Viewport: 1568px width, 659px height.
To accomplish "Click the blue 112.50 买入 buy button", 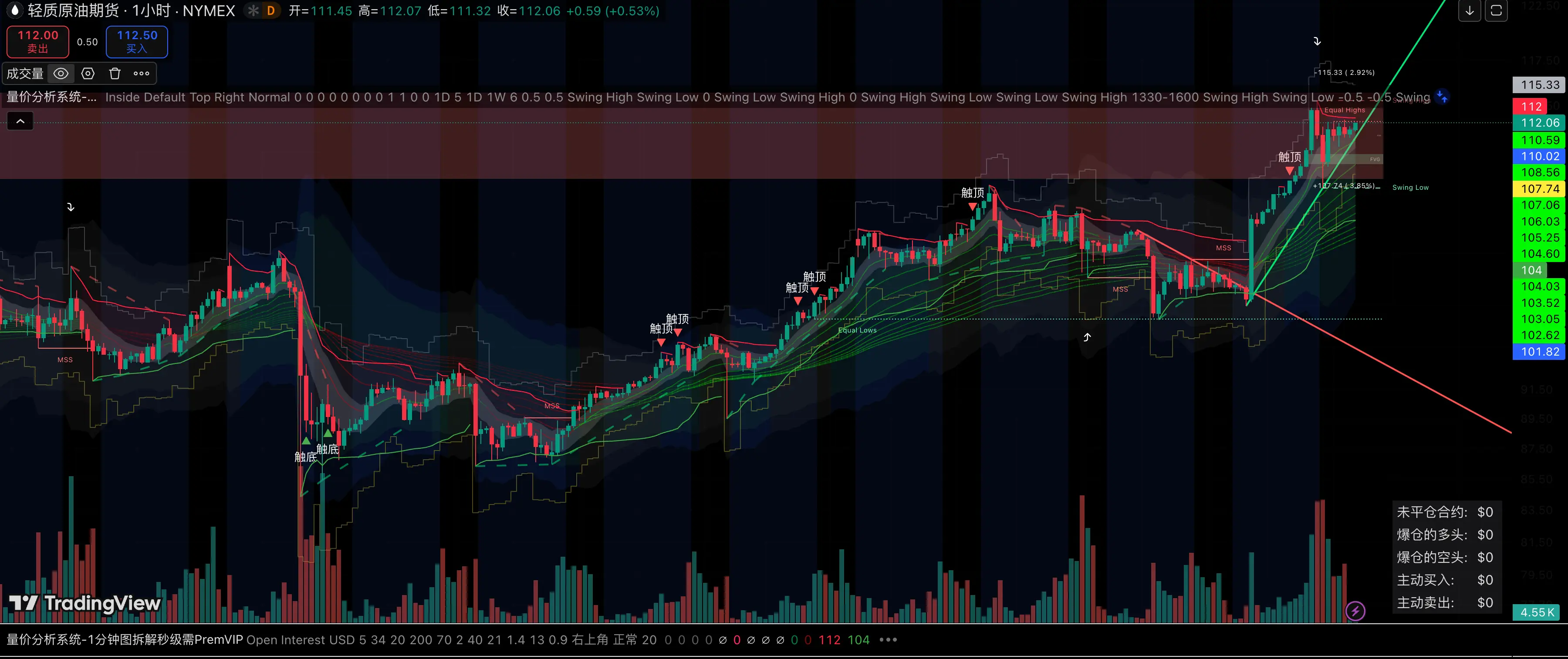I will point(137,41).
